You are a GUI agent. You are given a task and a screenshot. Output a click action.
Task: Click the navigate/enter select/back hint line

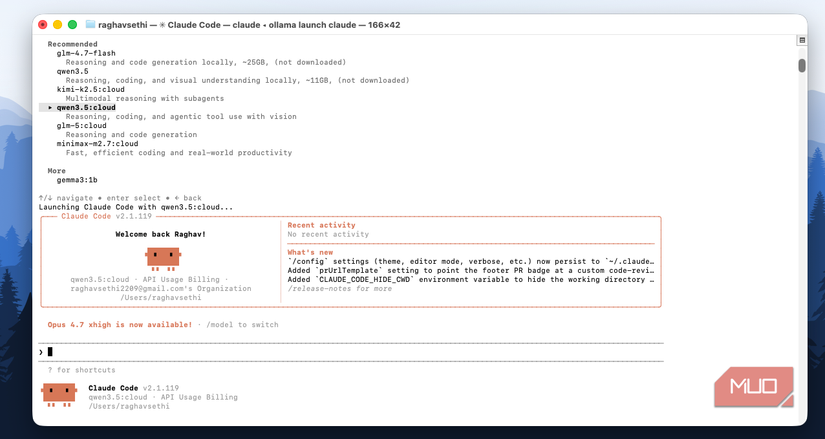tap(120, 198)
